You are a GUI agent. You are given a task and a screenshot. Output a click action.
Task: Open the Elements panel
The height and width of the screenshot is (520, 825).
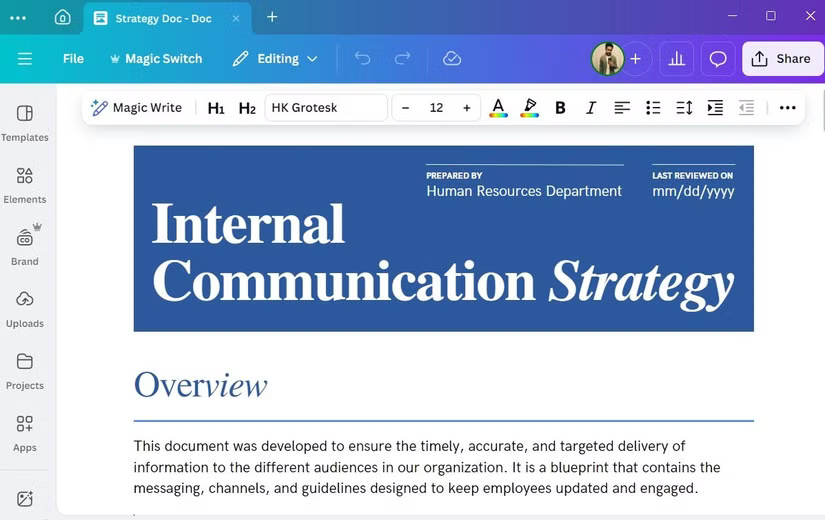25,185
